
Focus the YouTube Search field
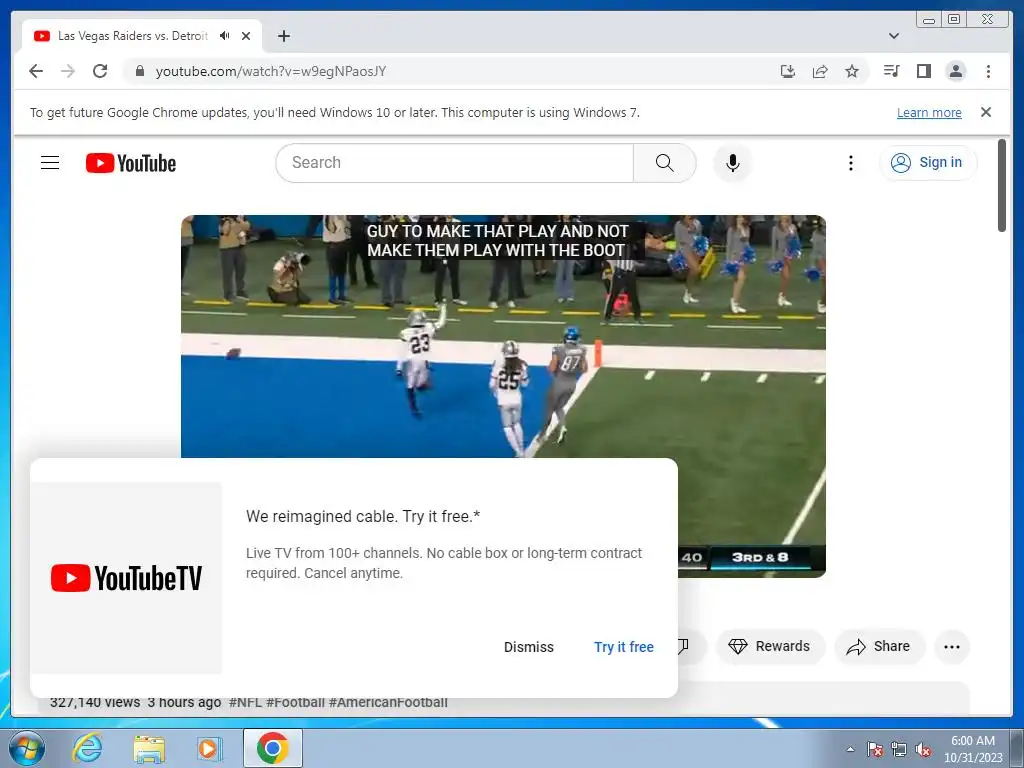[455, 163]
